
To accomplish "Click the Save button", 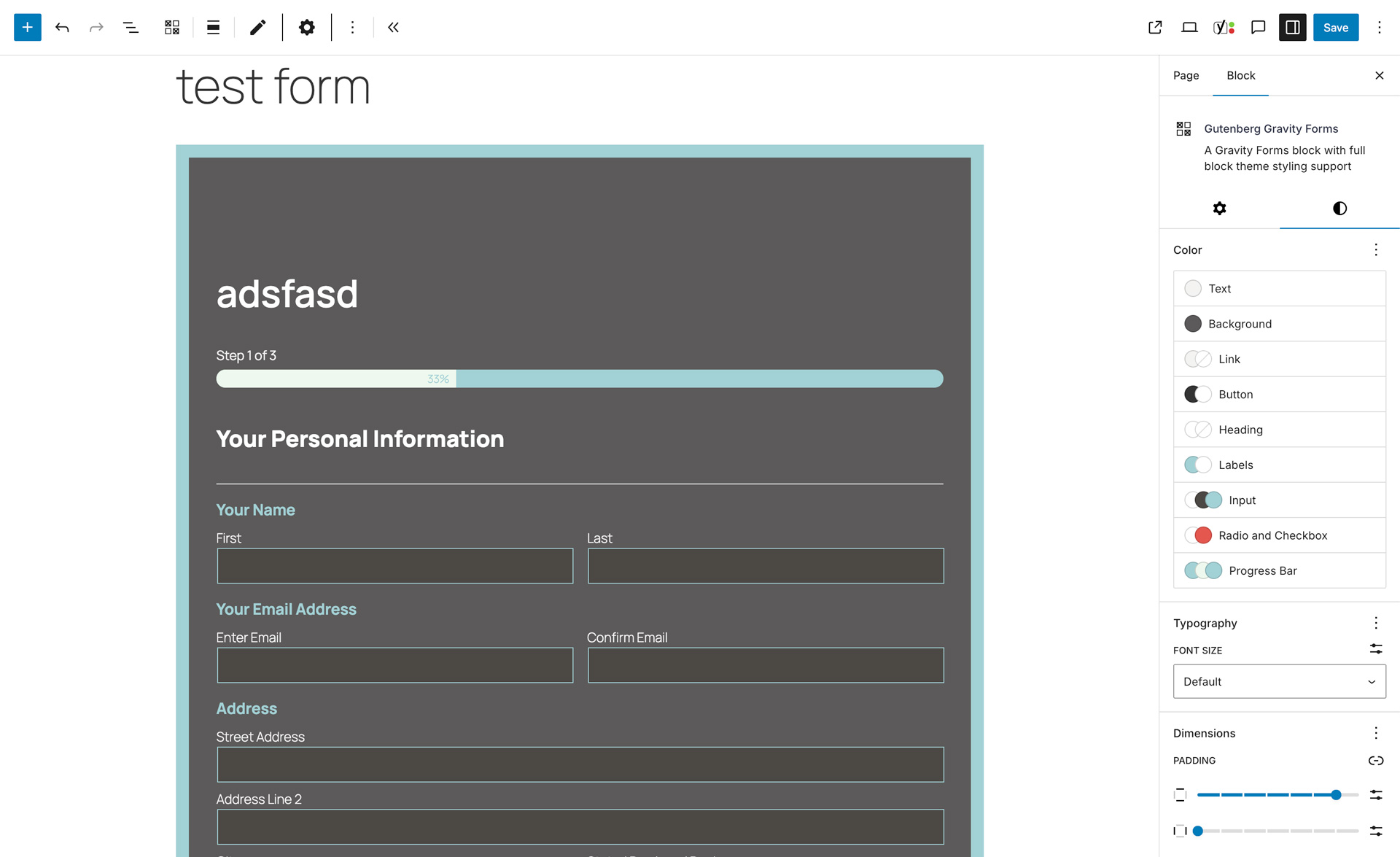I will [1335, 27].
